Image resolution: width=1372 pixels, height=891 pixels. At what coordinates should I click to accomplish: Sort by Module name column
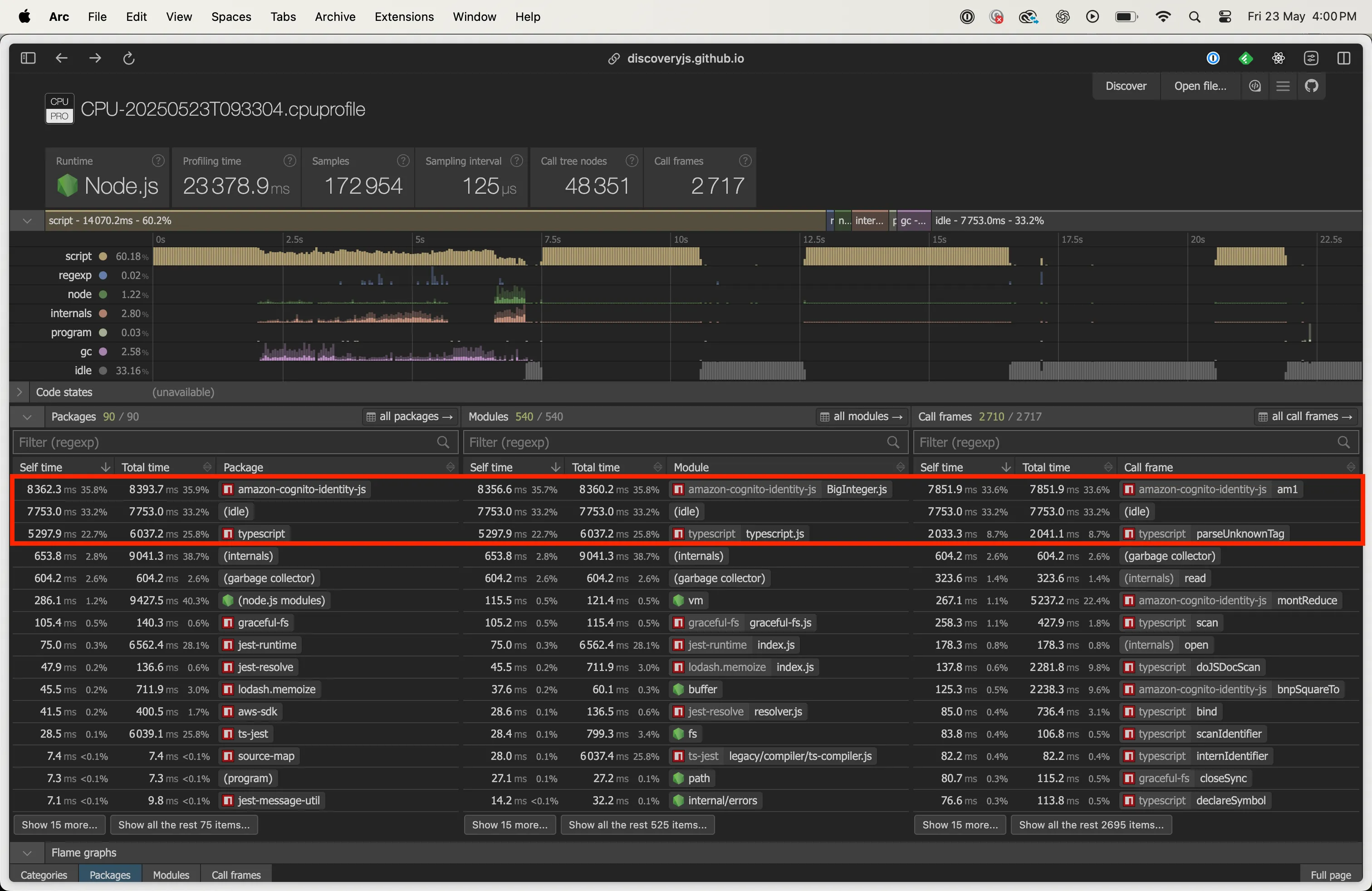[x=789, y=467]
